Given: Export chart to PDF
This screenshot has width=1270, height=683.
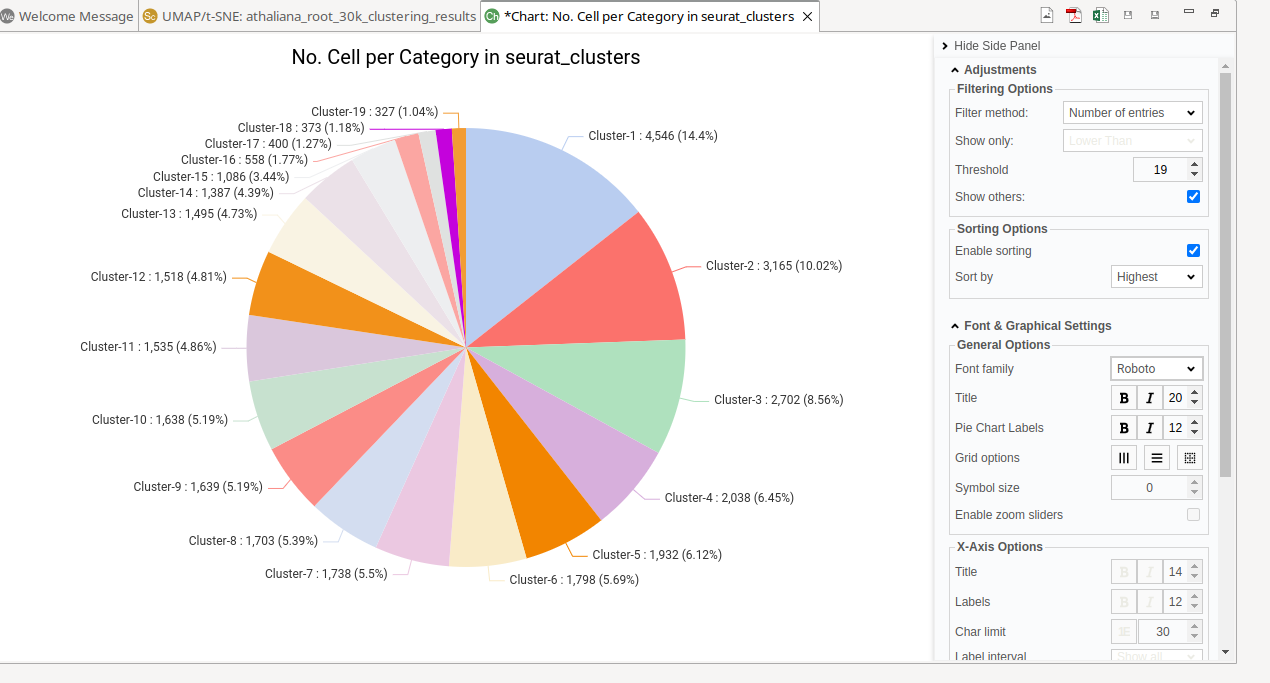Looking at the screenshot, I should coord(1074,15).
